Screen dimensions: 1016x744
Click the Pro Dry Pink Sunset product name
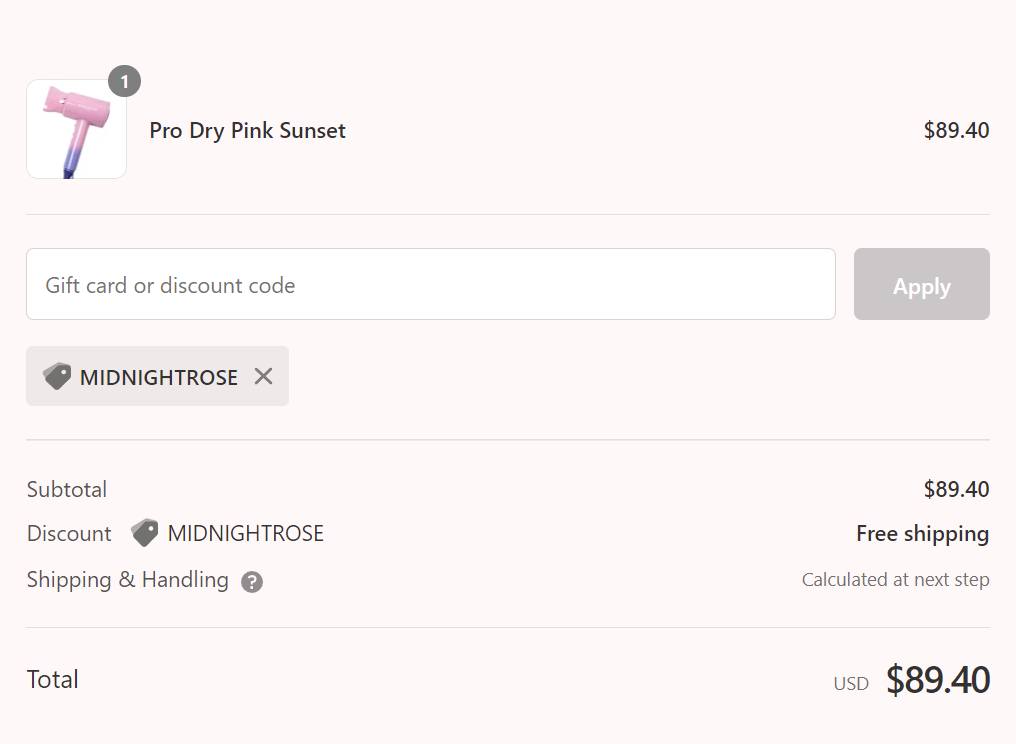click(247, 131)
